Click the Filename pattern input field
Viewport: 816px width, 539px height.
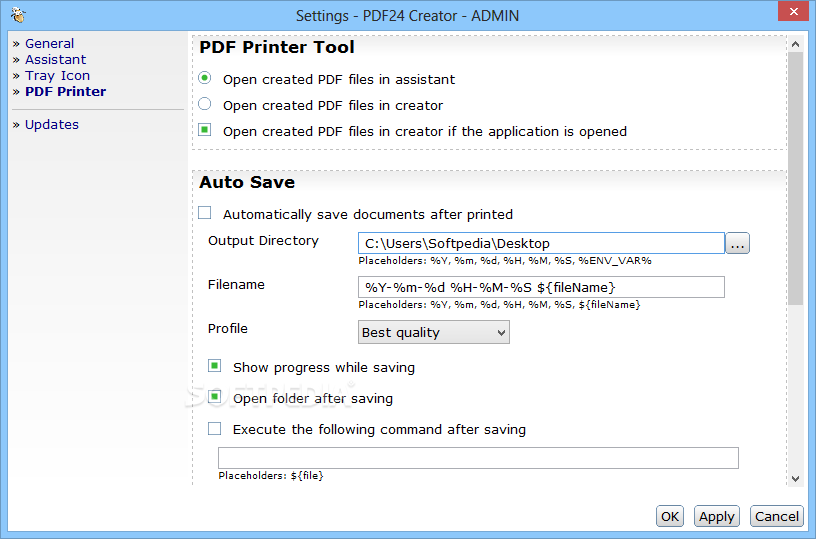[541, 287]
